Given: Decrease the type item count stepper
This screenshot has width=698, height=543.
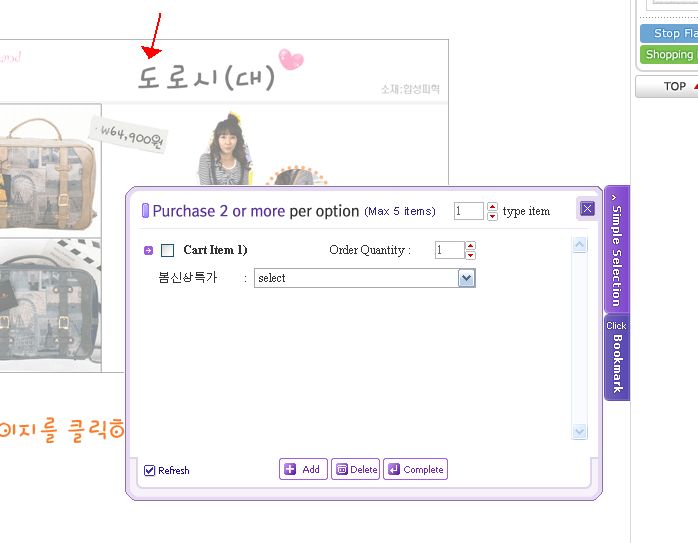Looking at the screenshot, I should point(492,216).
